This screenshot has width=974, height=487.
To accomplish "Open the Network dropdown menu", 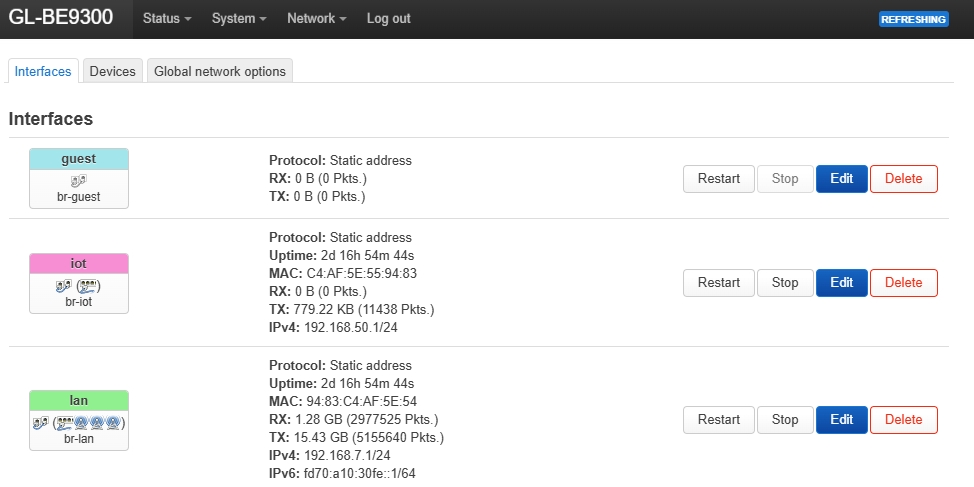I will click(x=316, y=19).
